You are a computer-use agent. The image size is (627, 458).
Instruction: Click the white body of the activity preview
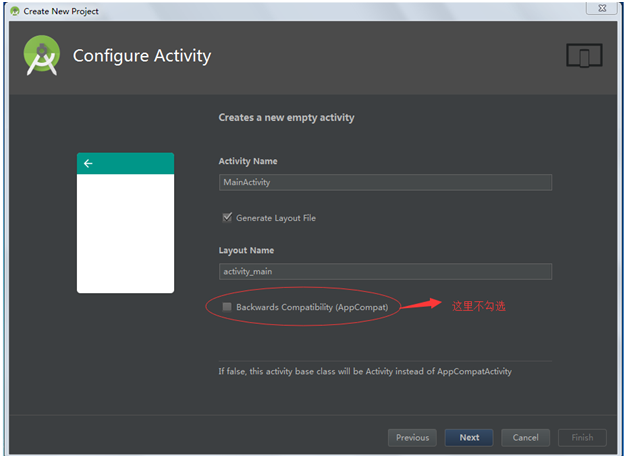(125, 233)
